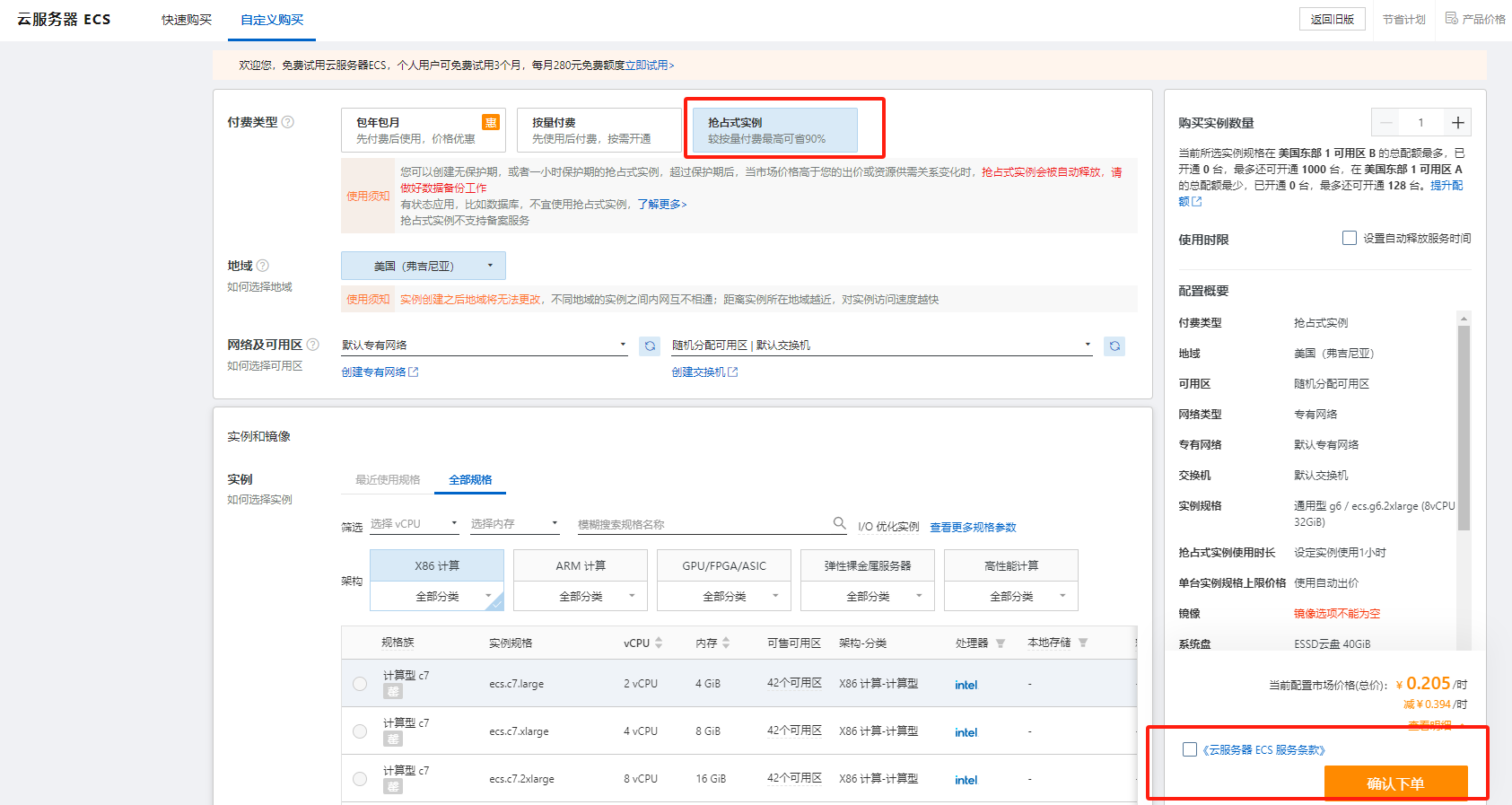
Task: Open the 《云服务器 ECS 服务条款》 link
Action: [1263, 750]
